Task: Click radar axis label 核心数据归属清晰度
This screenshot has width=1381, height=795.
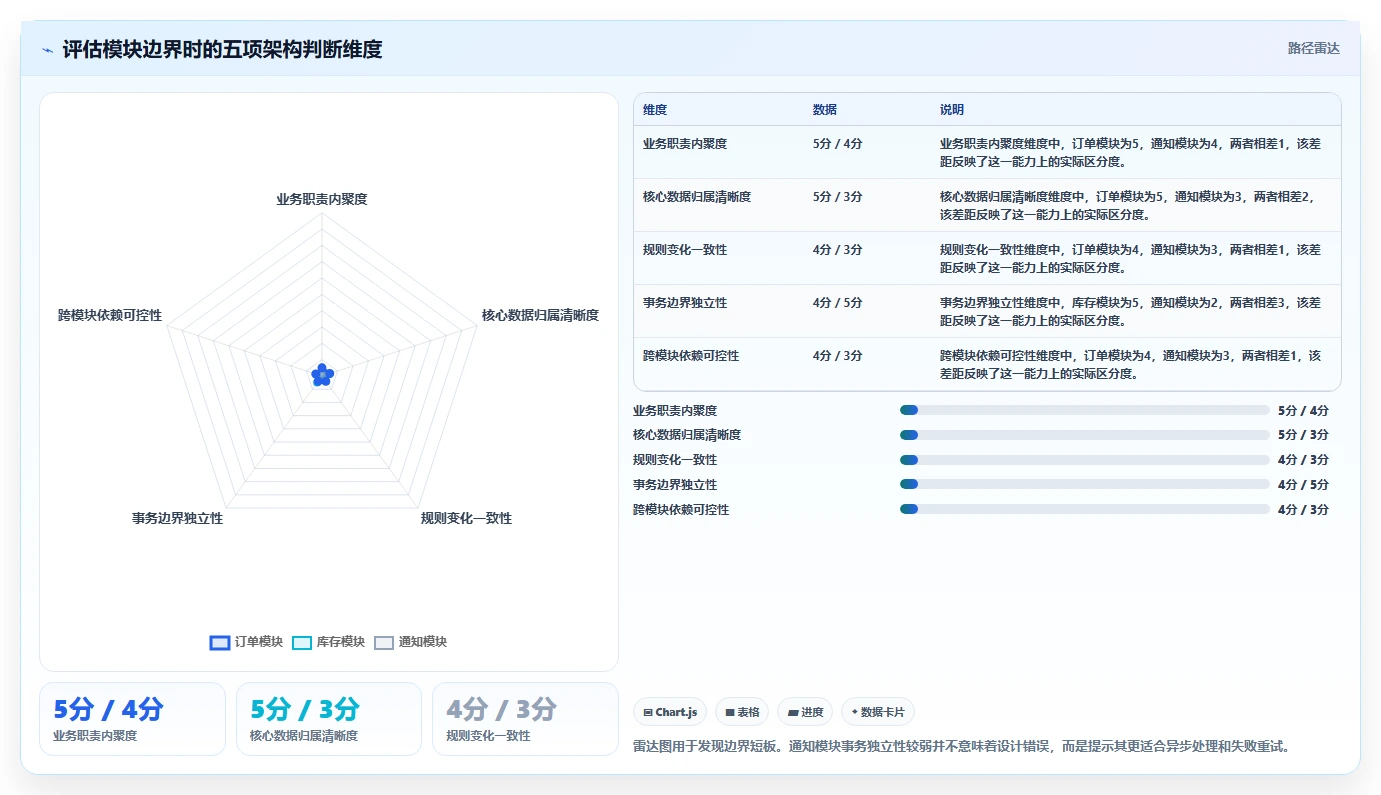Action: click(540, 315)
